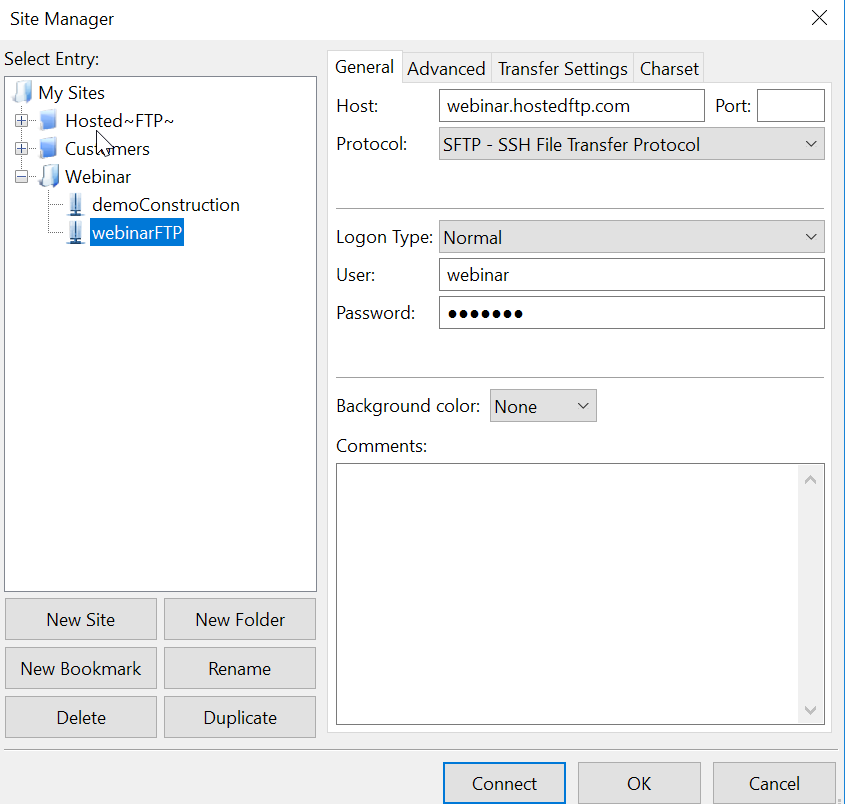Open the Protocol dropdown
Image resolution: width=845 pixels, height=804 pixels.
pos(632,144)
